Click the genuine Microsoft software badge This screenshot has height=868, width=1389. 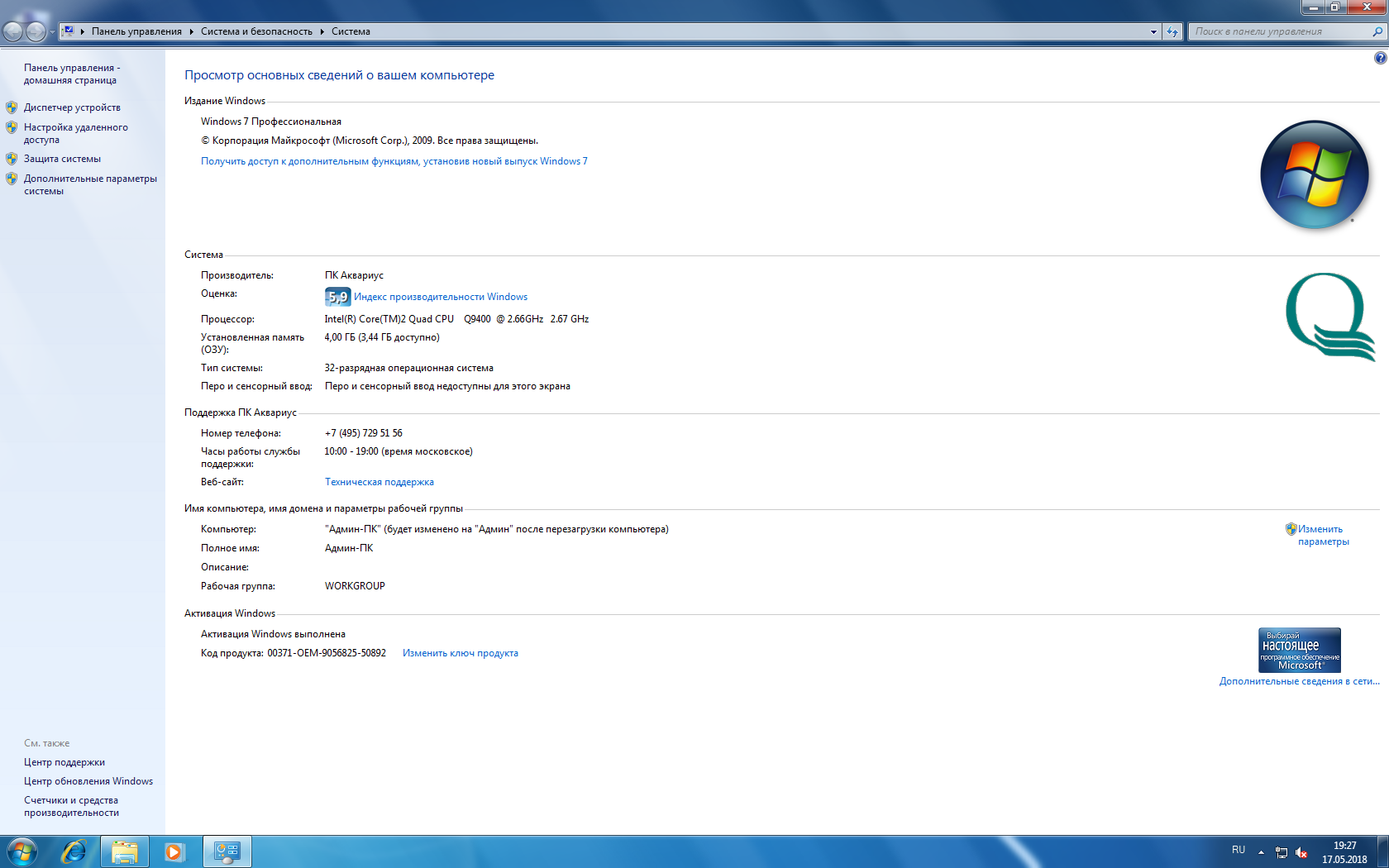(1300, 650)
